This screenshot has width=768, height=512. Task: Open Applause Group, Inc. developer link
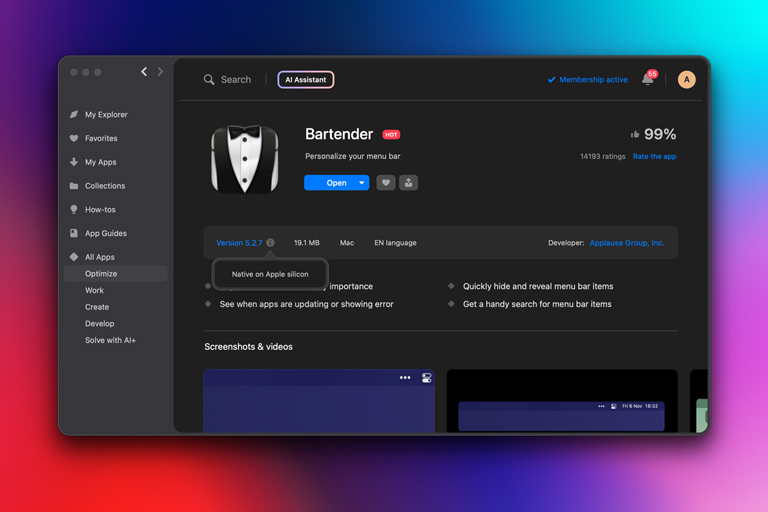(627, 243)
